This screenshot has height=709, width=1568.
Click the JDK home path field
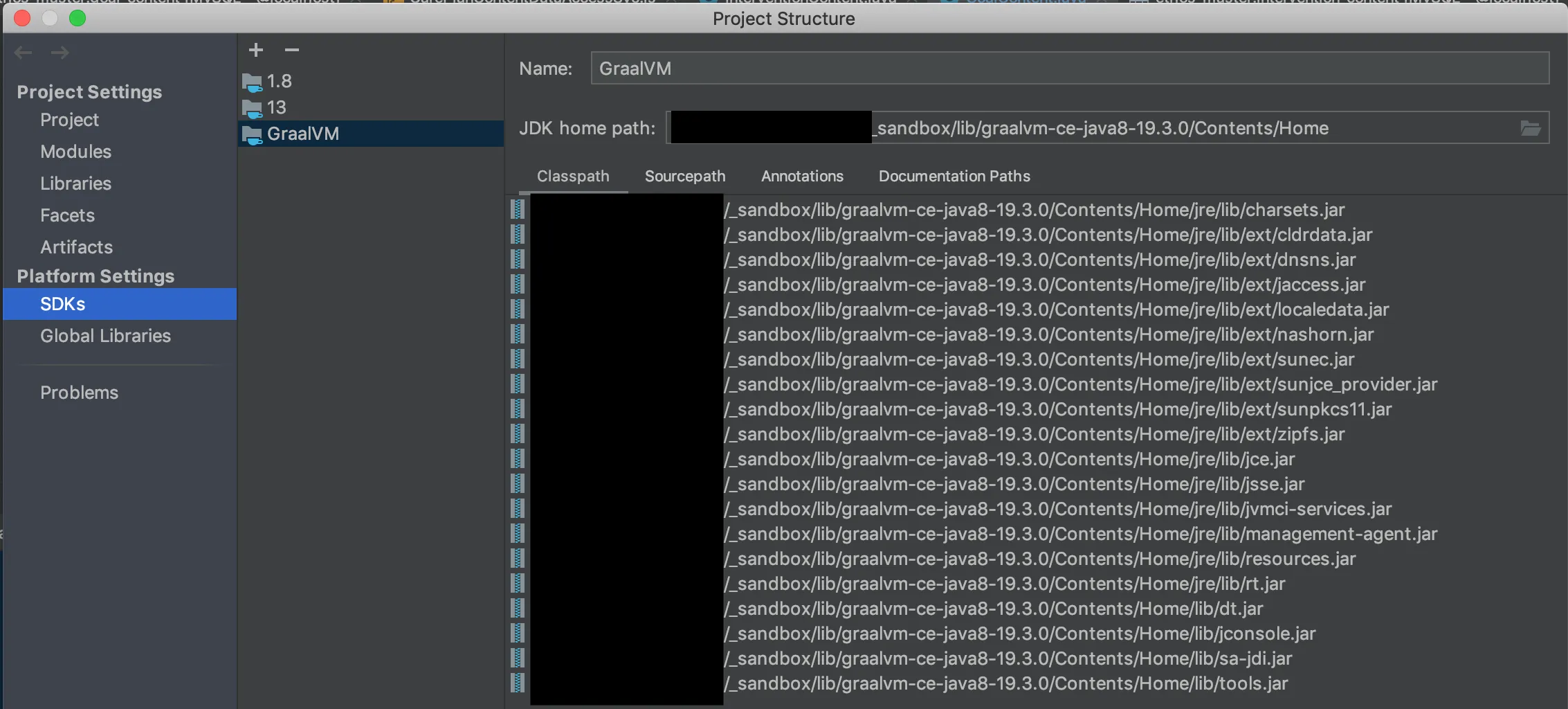click(x=1107, y=128)
